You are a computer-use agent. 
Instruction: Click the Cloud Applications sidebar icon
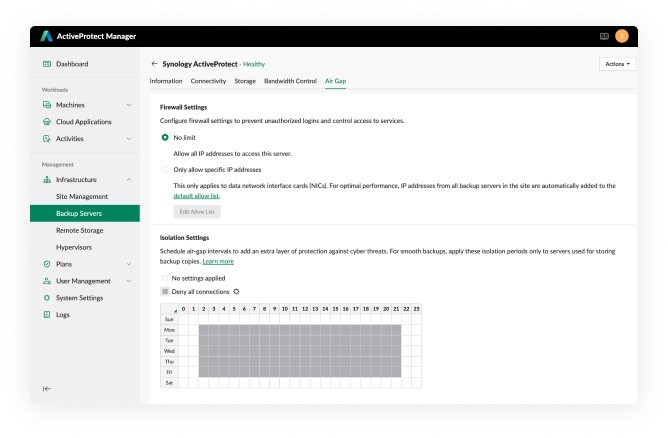(47, 122)
